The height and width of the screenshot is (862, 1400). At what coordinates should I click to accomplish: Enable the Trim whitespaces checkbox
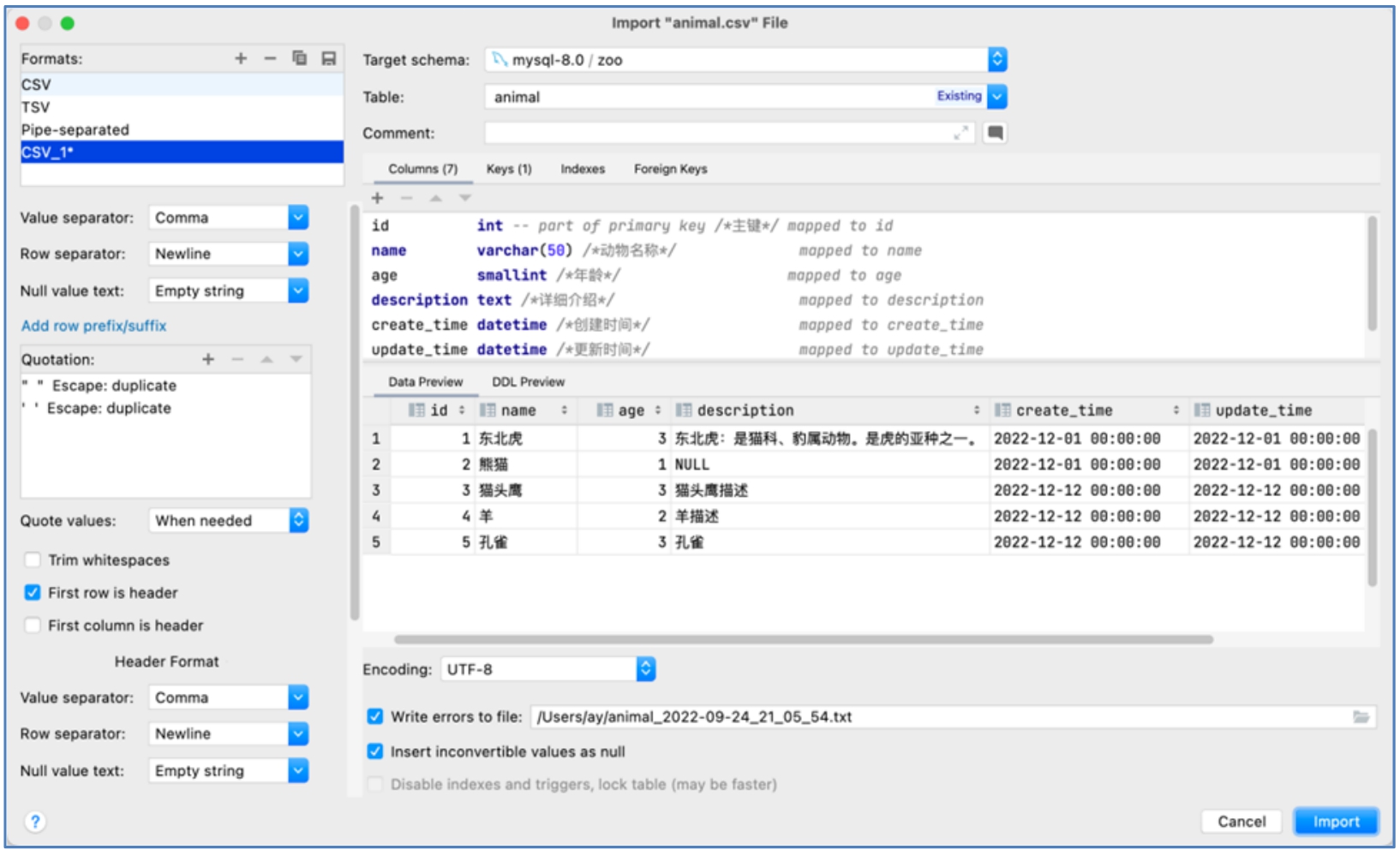tap(33, 560)
